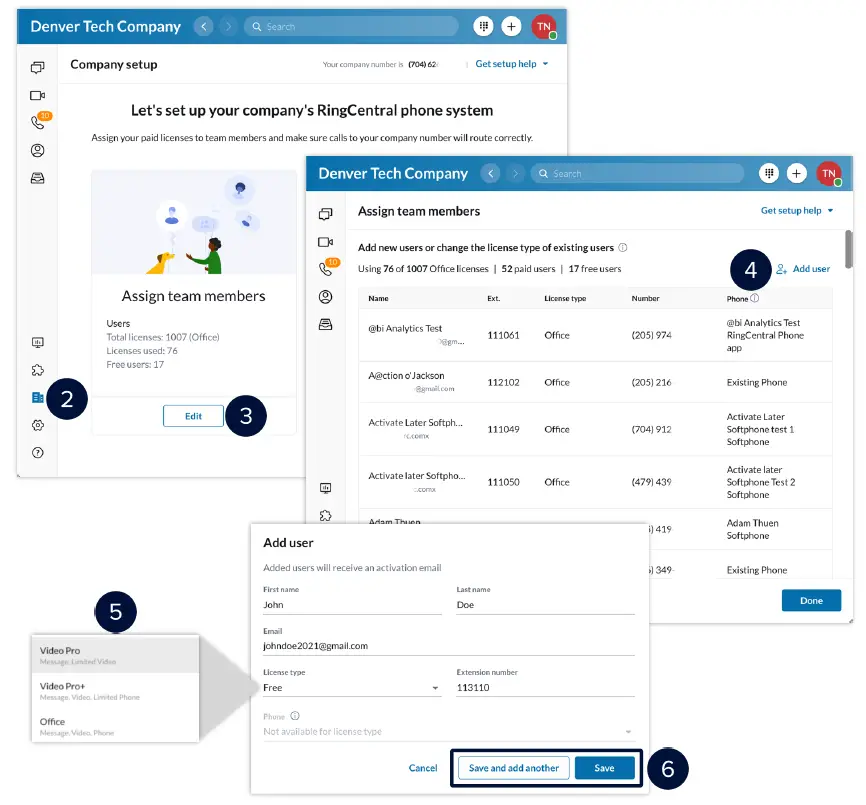
Task: Open the Video icon in the sidebar
Action: [35, 93]
